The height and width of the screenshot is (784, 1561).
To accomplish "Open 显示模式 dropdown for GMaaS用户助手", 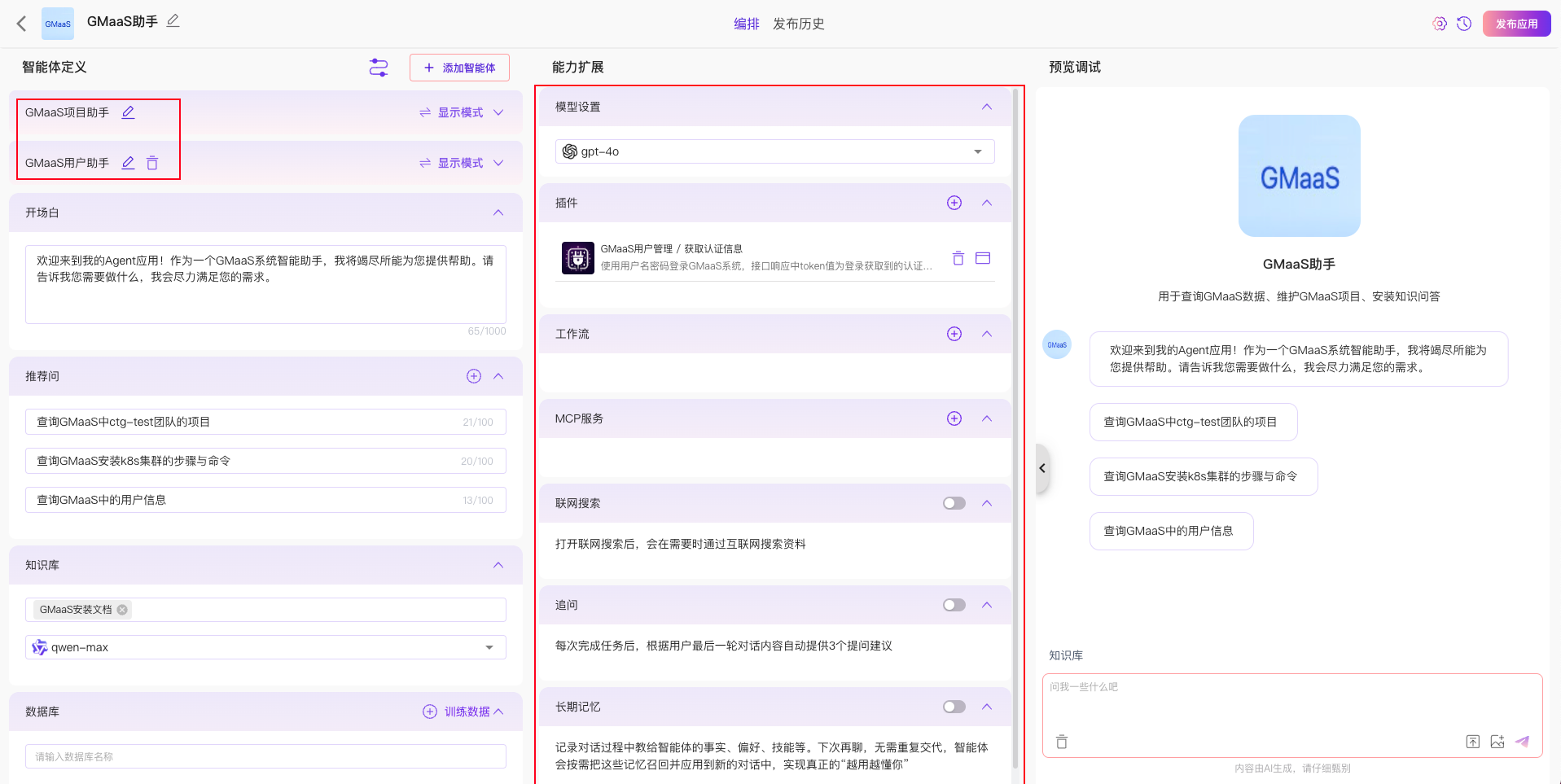I will pos(462,163).
